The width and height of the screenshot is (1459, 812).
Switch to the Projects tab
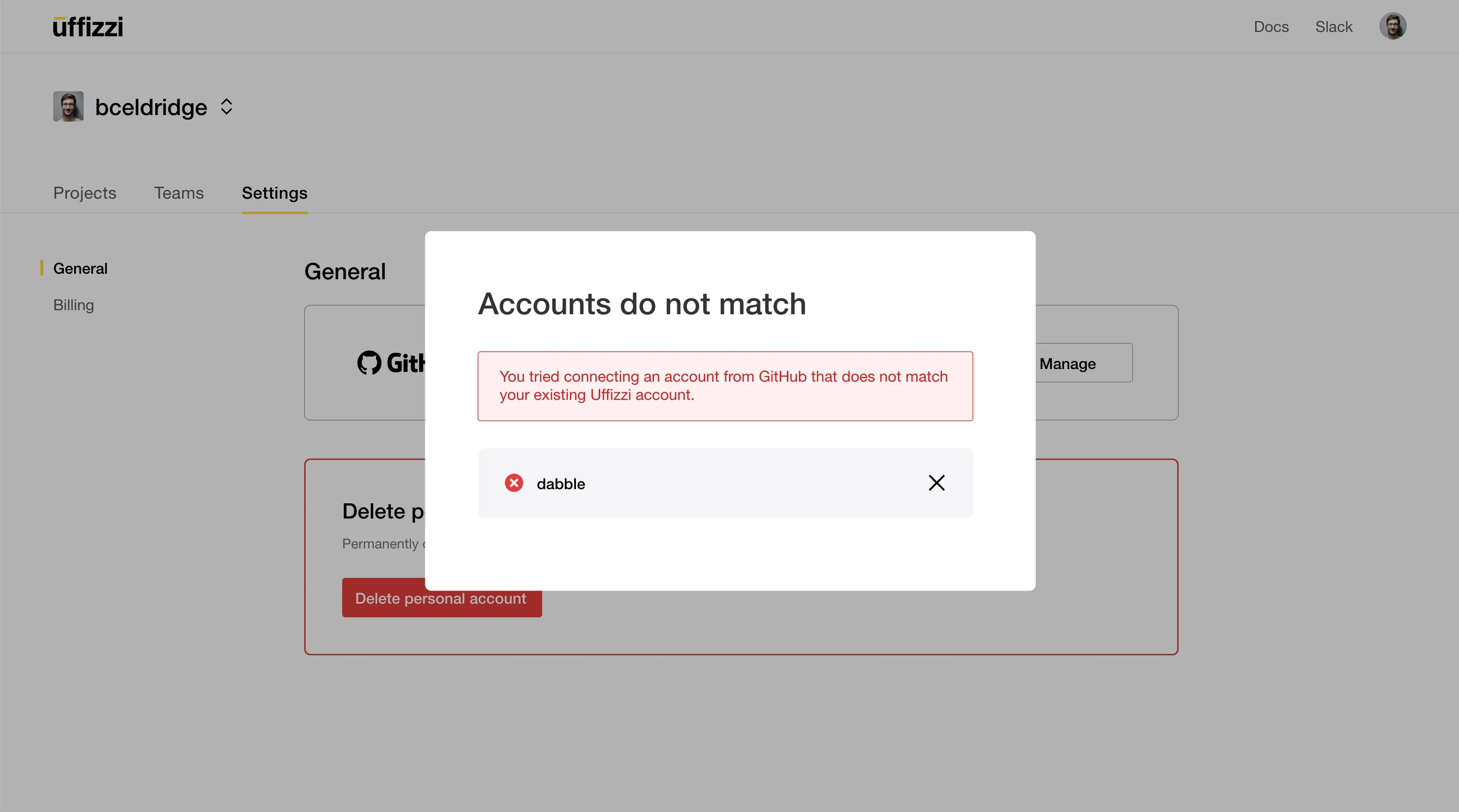click(x=84, y=193)
